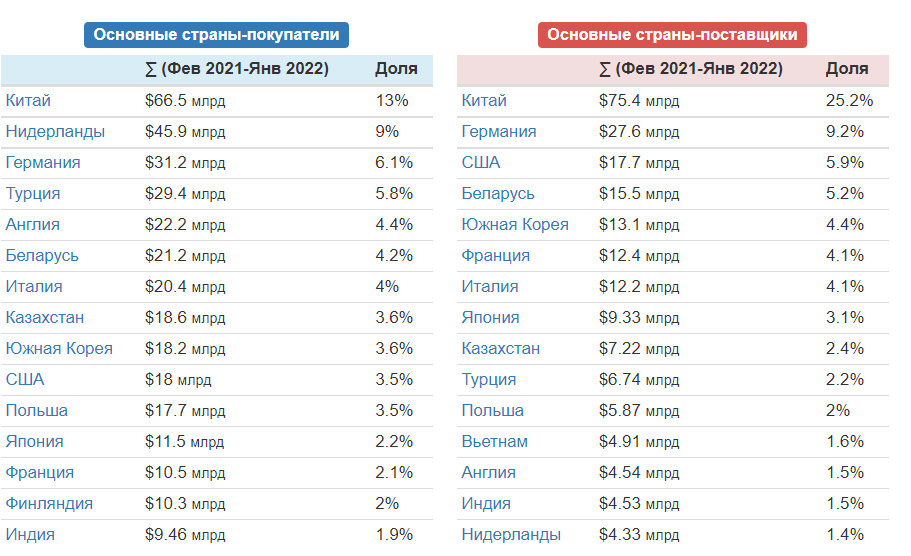The width and height of the screenshot is (911, 556).
Task: Click the "Основные страны-поставщики" red header button
Action: click(x=672, y=35)
